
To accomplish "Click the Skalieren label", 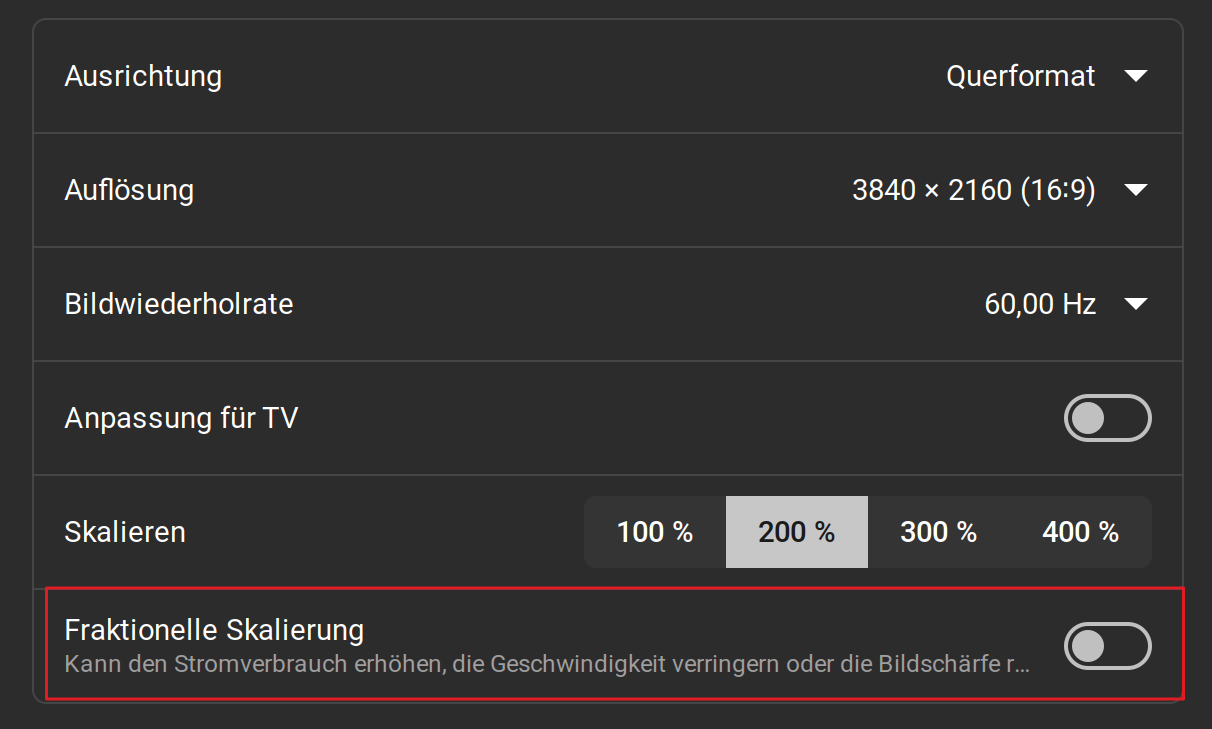I will click(125, 532).
